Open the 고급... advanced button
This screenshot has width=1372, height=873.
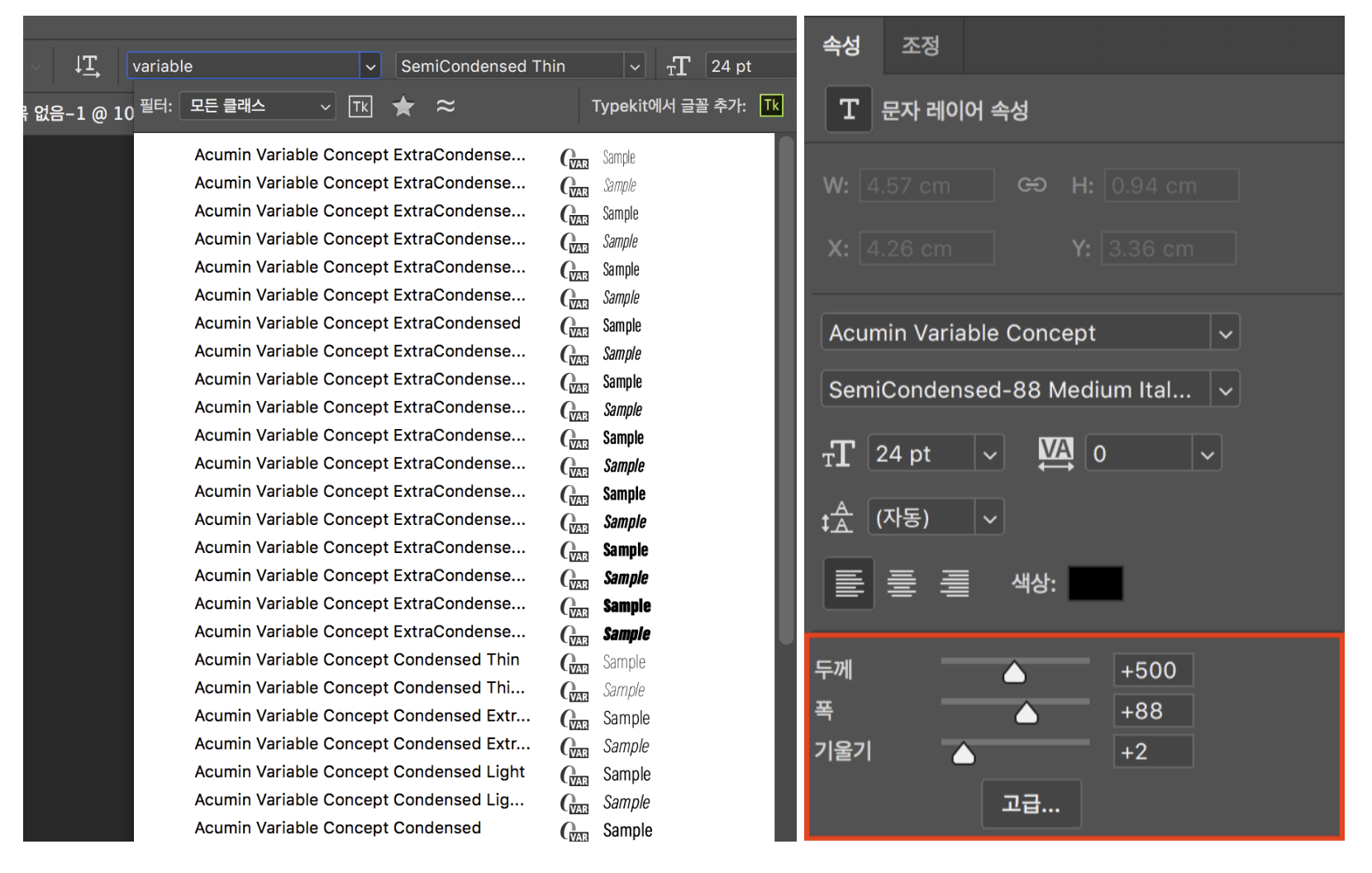click(x=1031, y=803)
